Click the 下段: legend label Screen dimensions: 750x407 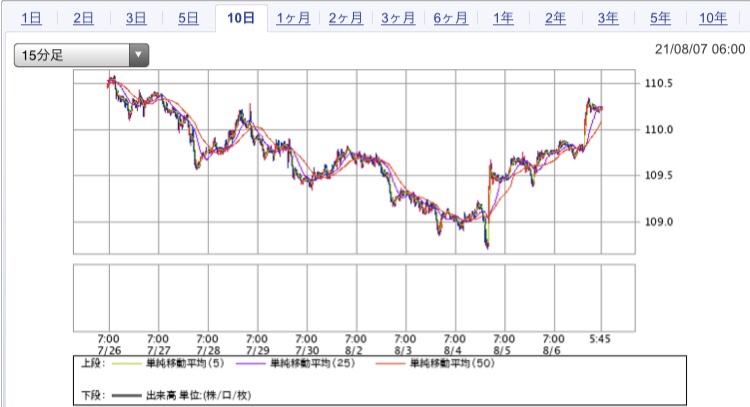click(x=93, y=395)
